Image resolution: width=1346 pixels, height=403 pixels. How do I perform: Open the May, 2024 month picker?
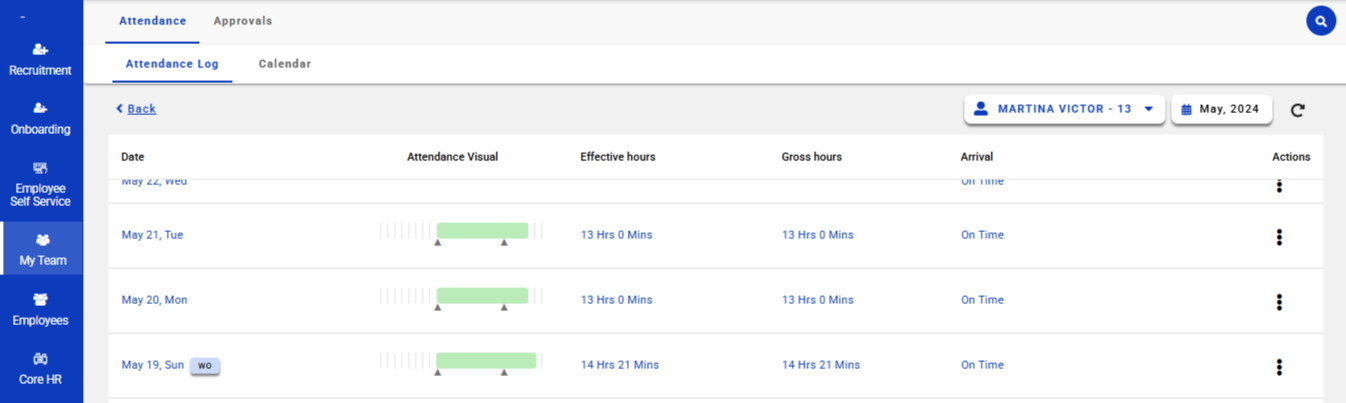[x=1221, y=109]
